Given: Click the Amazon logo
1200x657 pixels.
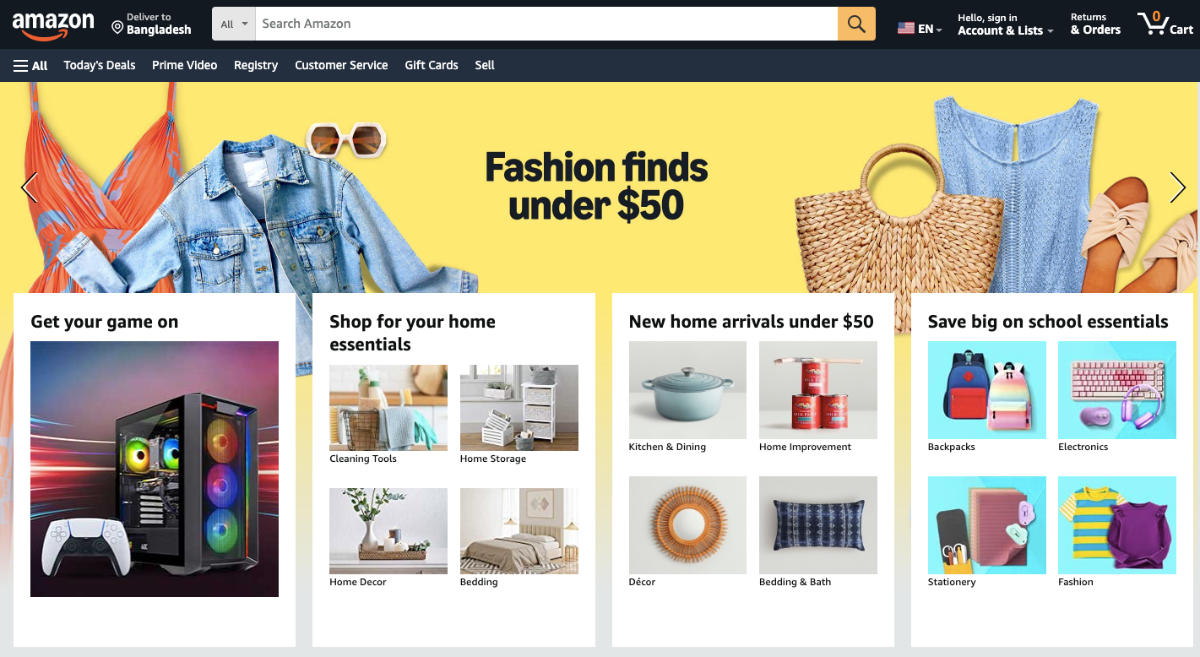Looking at the screenshot, I should coord(53,25).
